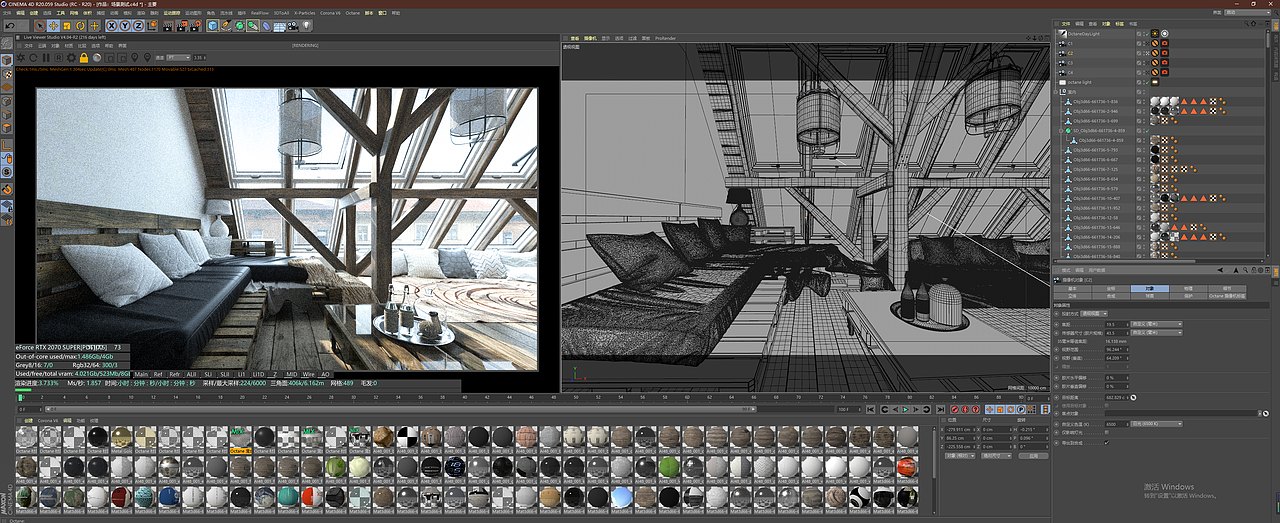The height and width of the screenshot is (523, 1280).
Task: Open the 物理 tab in Attributes panel
Action: coord(1188,288)
